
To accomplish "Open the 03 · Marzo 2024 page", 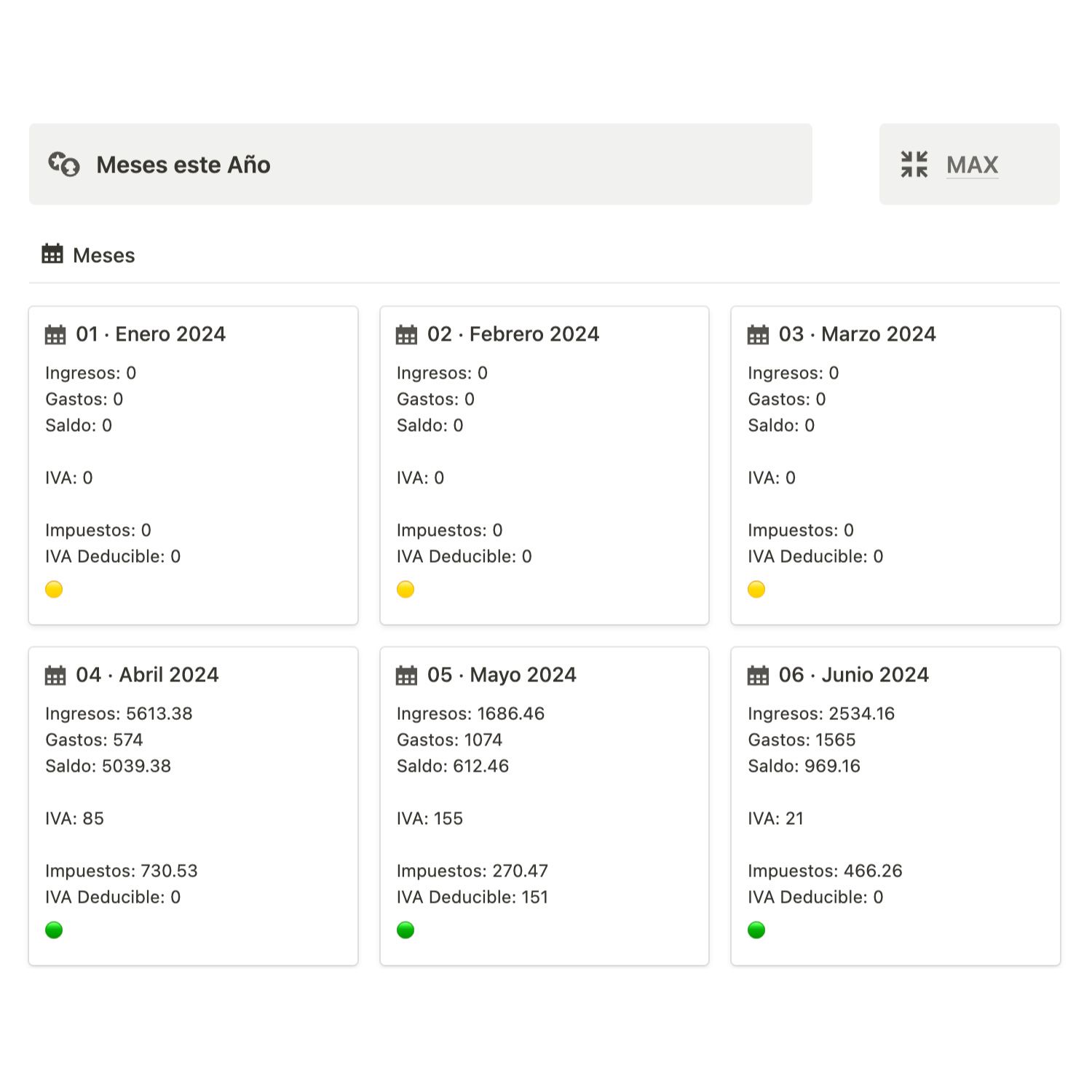I will coord(858,334).
